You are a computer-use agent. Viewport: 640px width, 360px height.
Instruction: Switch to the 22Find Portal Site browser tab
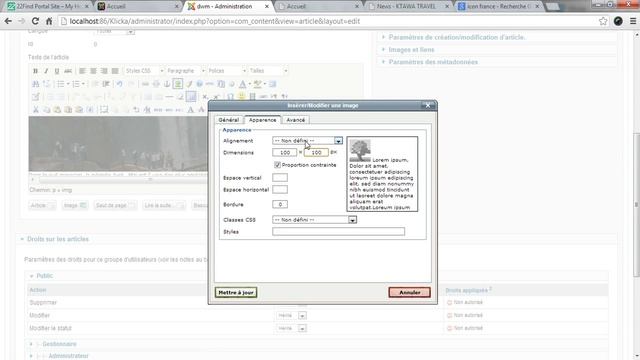click(x=48, y=7)
